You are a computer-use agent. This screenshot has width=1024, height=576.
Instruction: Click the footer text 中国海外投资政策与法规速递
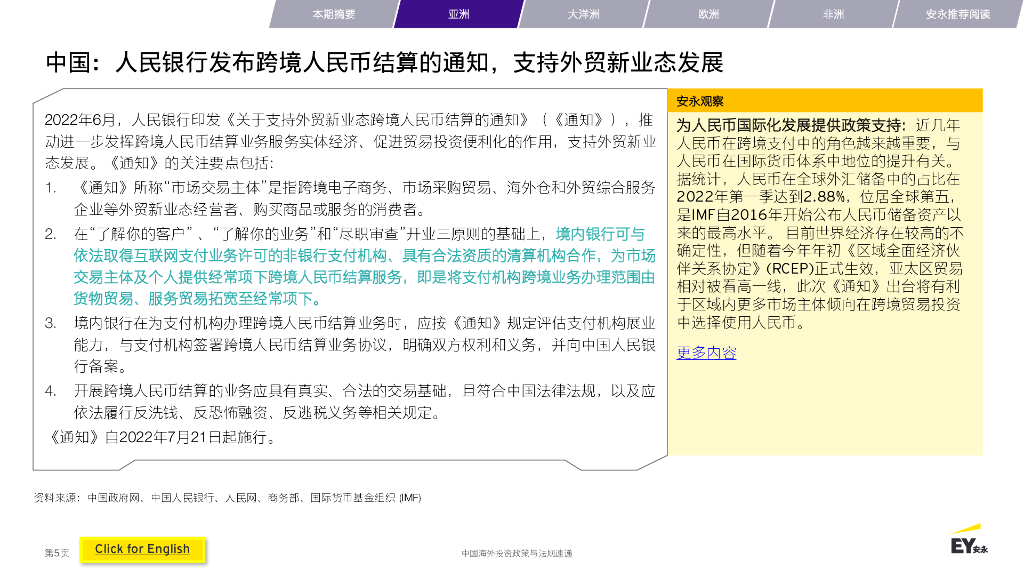pyautogui.click(x=517, y=553)
